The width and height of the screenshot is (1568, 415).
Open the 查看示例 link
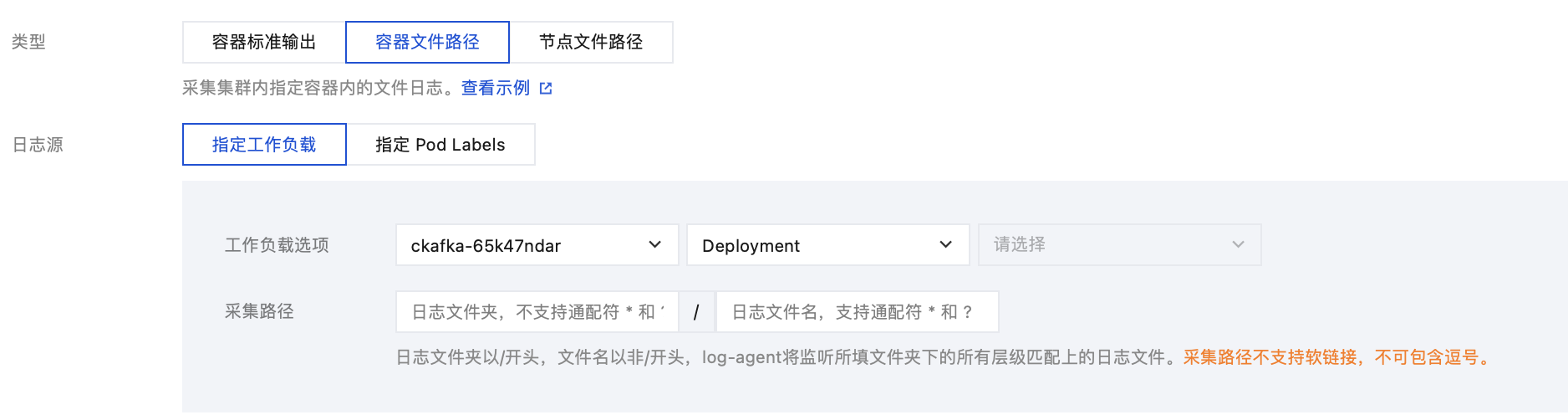click(496, 88)
